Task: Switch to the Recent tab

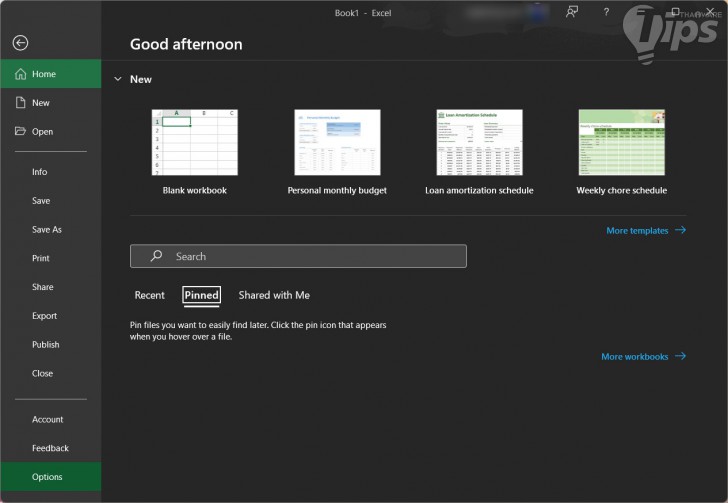Action: pos(150,295)
